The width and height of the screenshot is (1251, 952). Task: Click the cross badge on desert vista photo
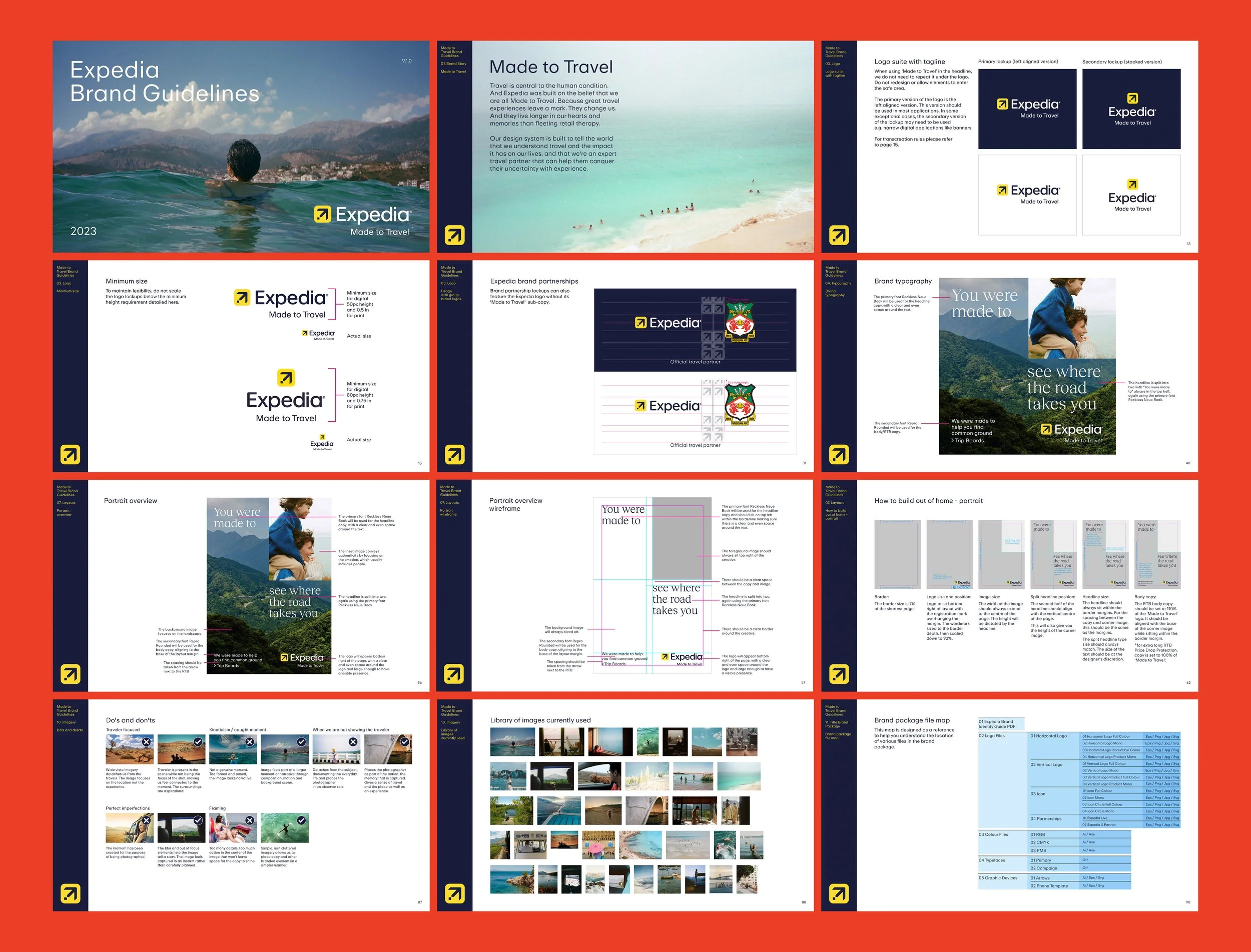tap(146, 742)
